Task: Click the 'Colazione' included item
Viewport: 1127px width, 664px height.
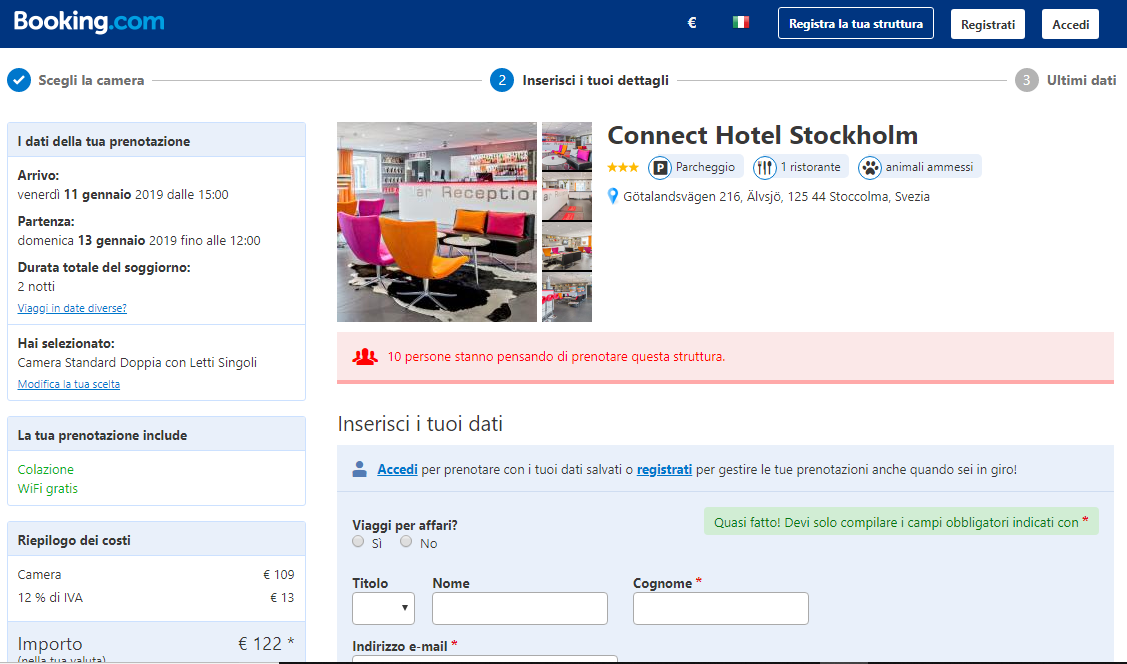Action: pos(45,469)
